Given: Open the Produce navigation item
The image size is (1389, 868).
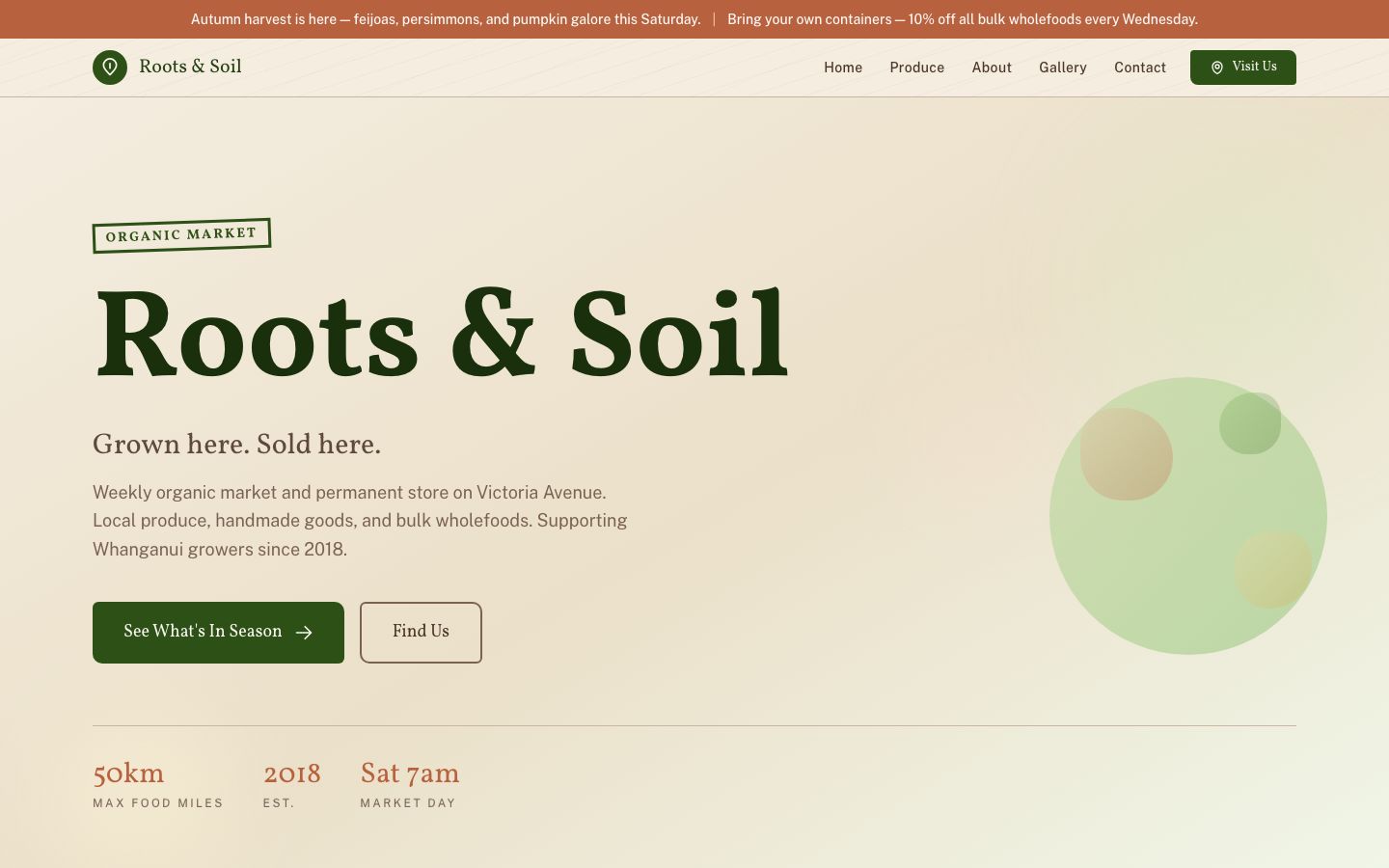Looking at the screenshot, I should tap(917, 68).
